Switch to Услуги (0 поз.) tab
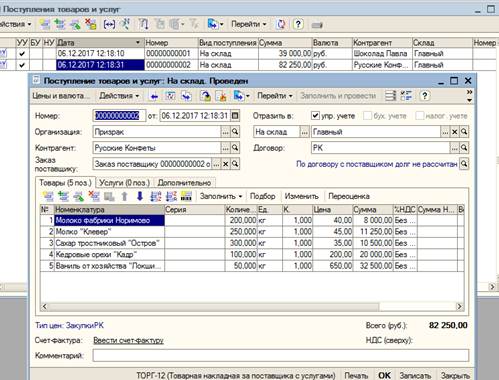 pyautogui.click(x=125, y=183)
